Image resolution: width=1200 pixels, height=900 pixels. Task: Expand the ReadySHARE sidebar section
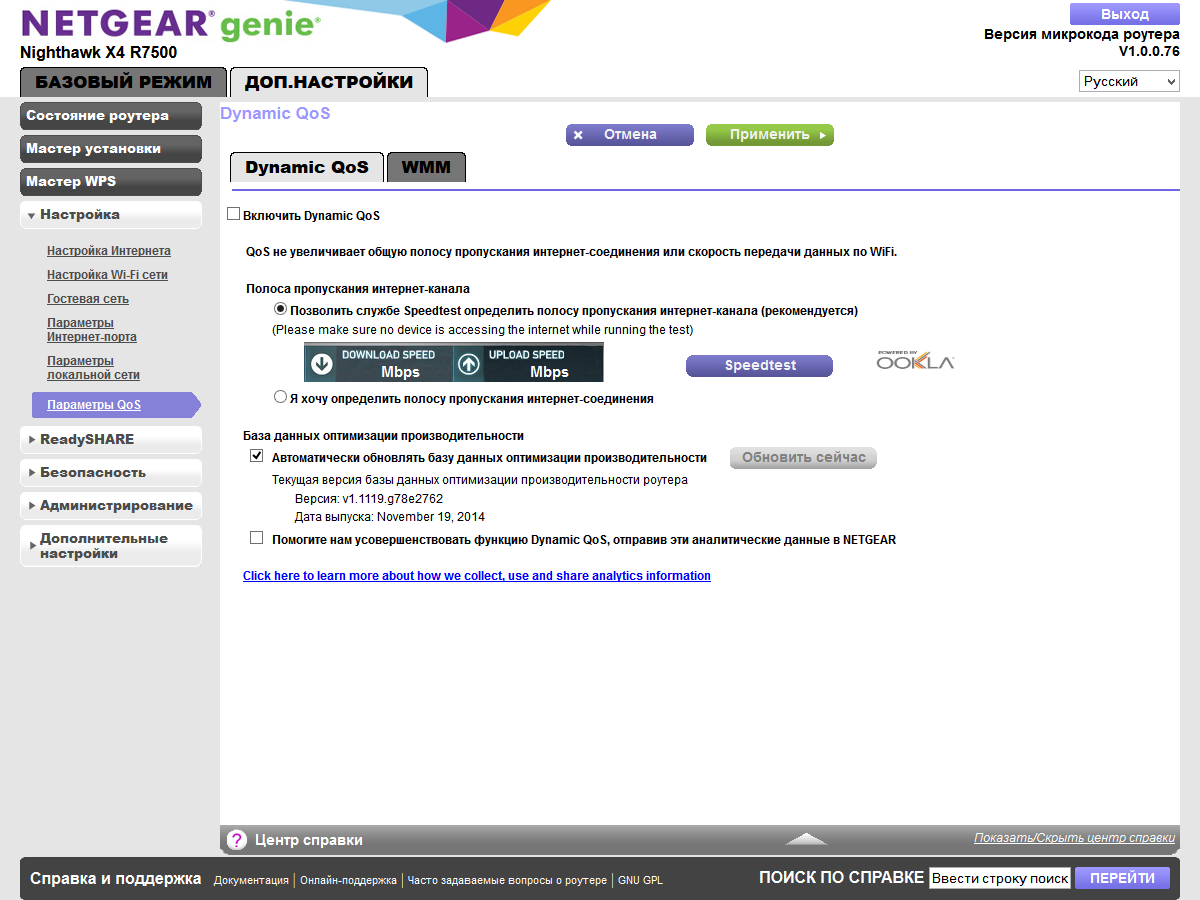pos(111,440)
